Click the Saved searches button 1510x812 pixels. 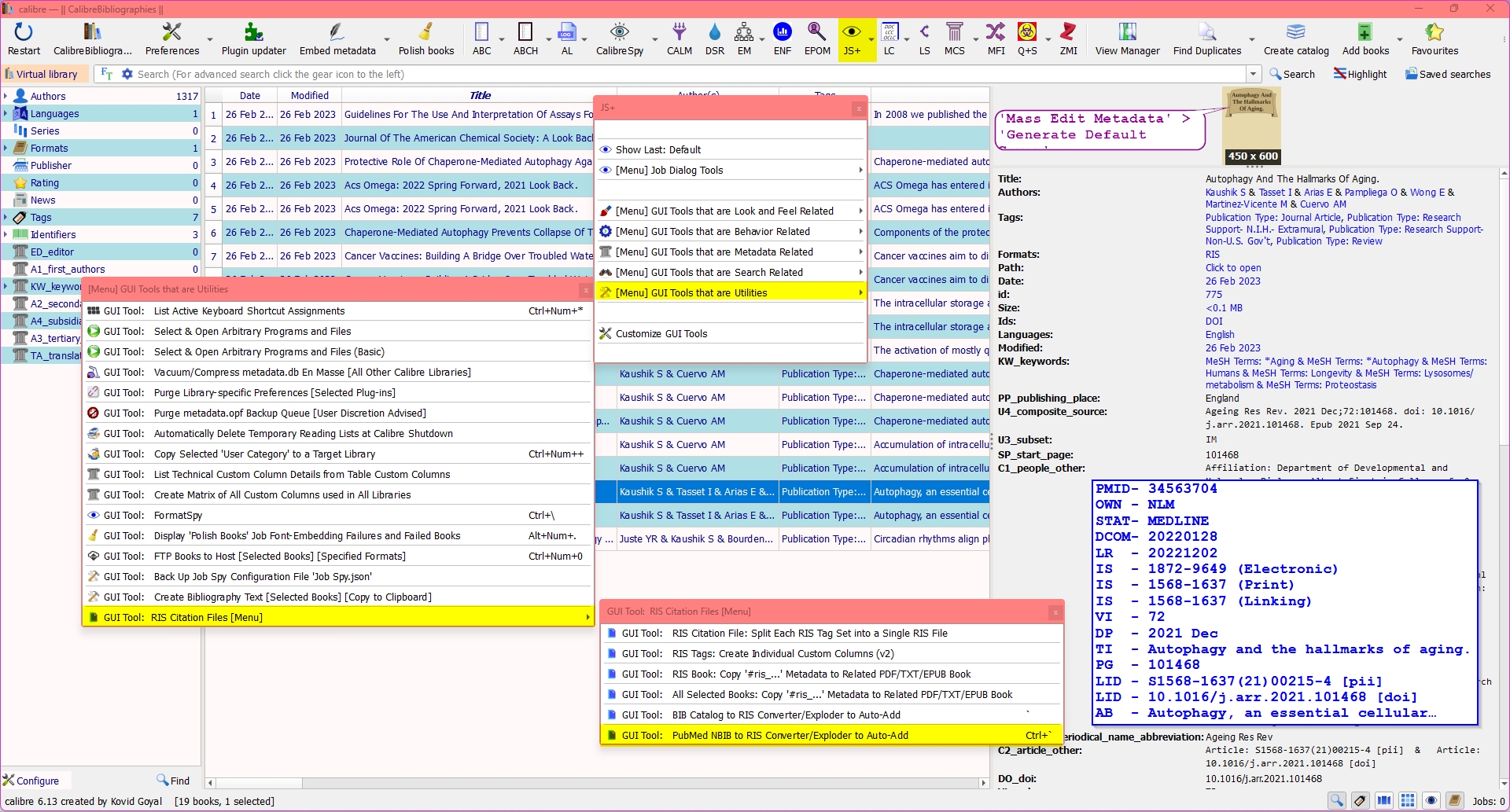click(x=1447, y=74)
